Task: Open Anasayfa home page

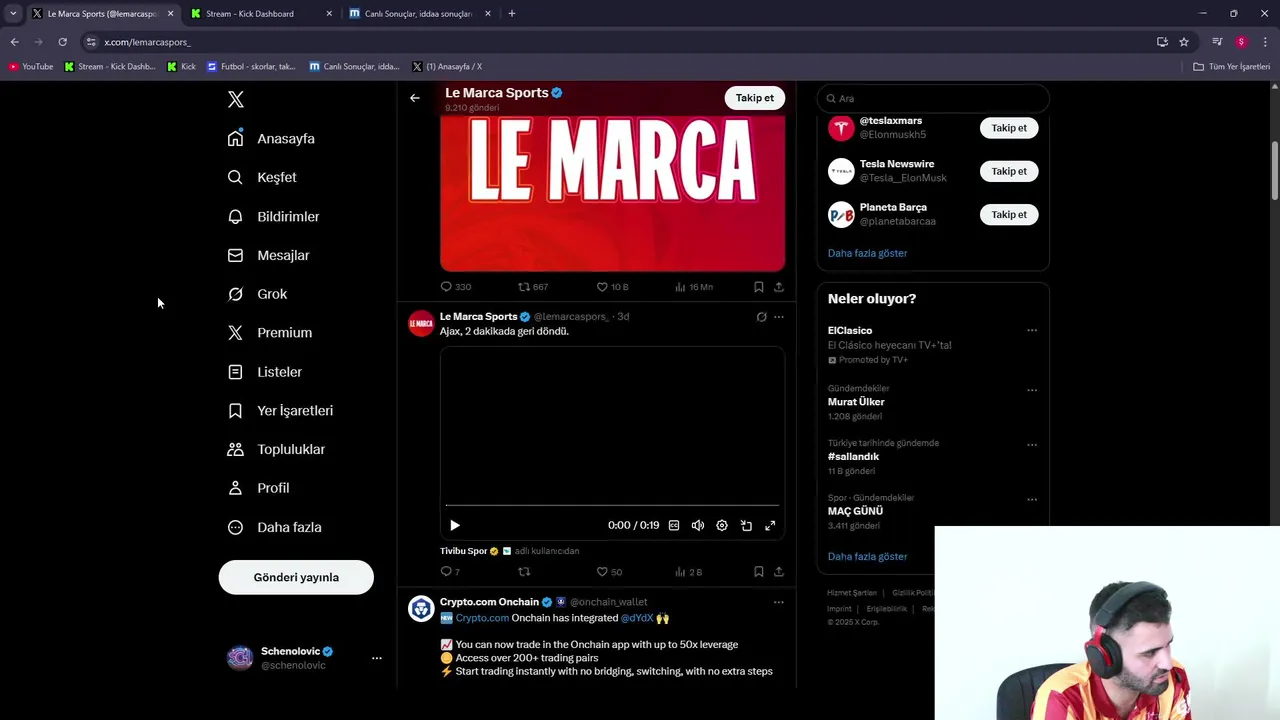Action: (271, 138)
